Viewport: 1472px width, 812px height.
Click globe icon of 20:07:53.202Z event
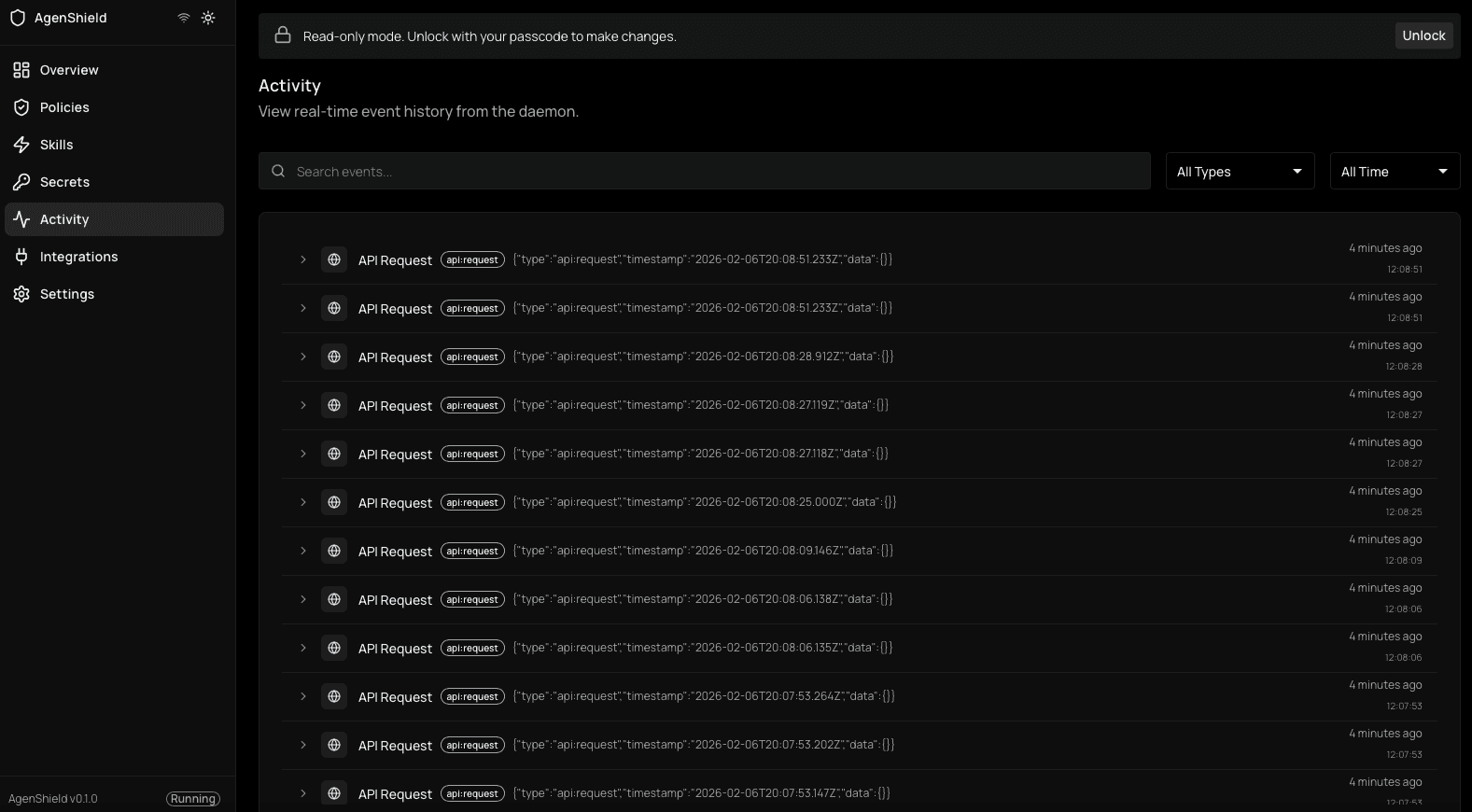pos(334,745)
